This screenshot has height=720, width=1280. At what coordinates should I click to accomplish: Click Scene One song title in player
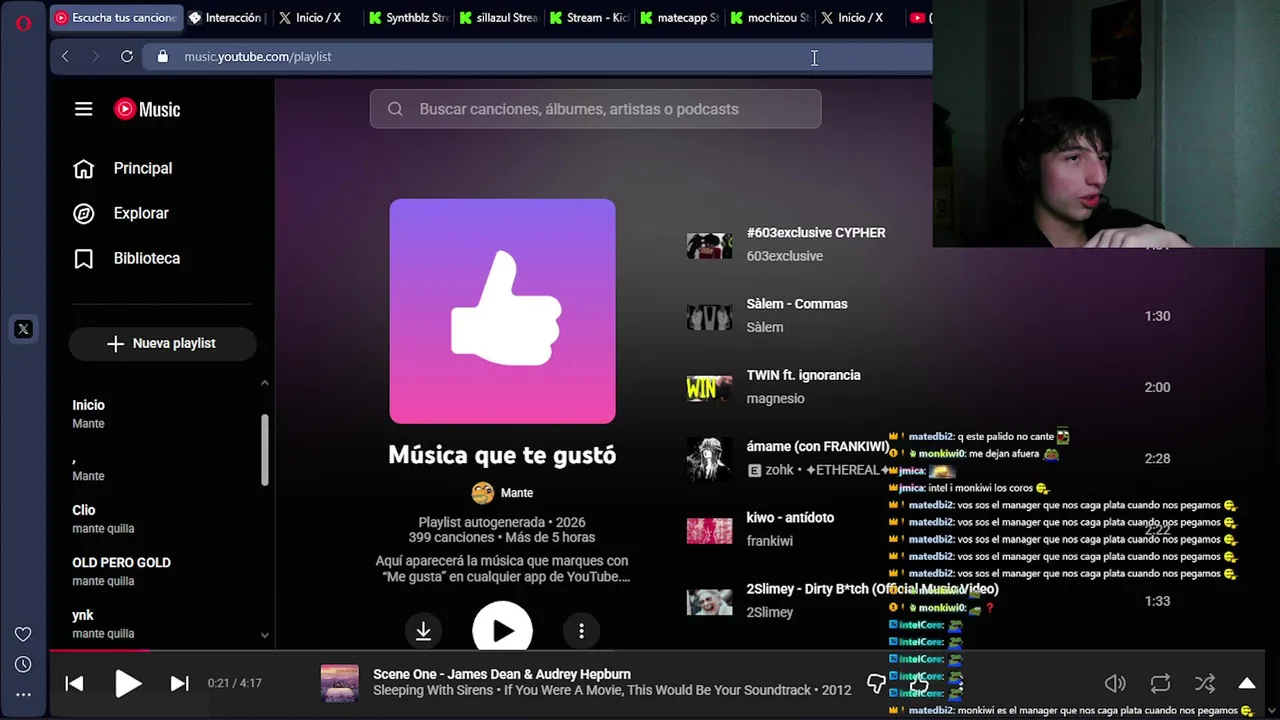(502, 674)
